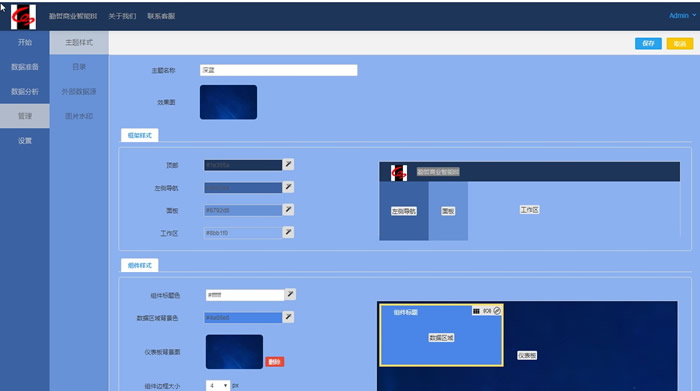Image resolution: width=700 pixels, height=391 pixels.
Task: Click the 组件标题色 color picker icon
Action: click(290, 294)
